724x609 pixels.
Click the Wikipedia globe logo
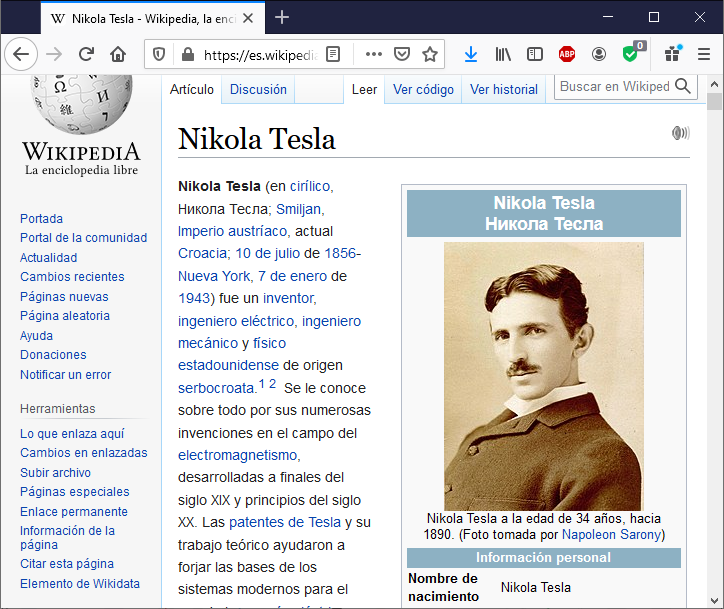tap(81, 104)
